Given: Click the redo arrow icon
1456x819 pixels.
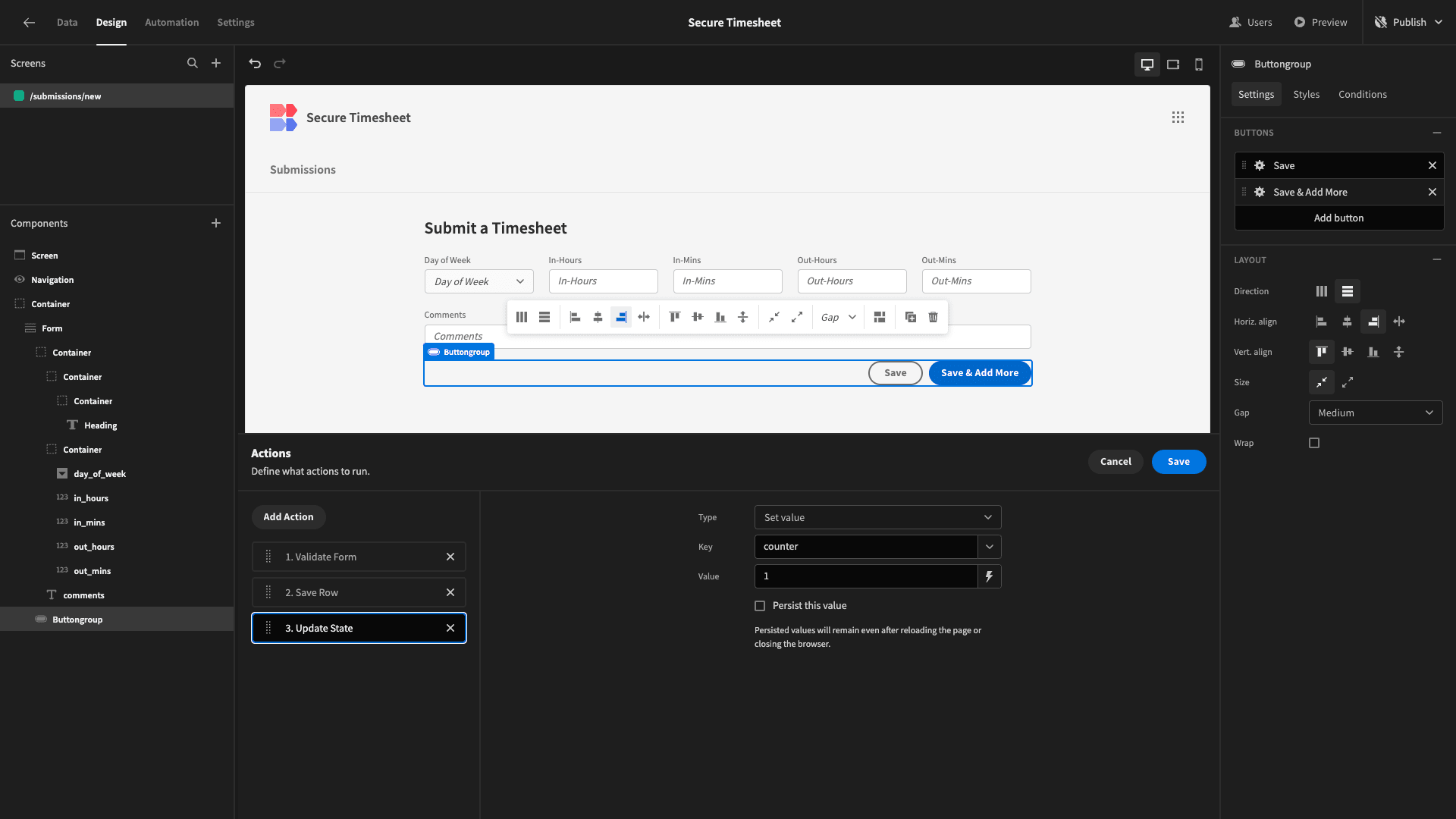Looking at the screenshot, I should [x=280, y=64].
